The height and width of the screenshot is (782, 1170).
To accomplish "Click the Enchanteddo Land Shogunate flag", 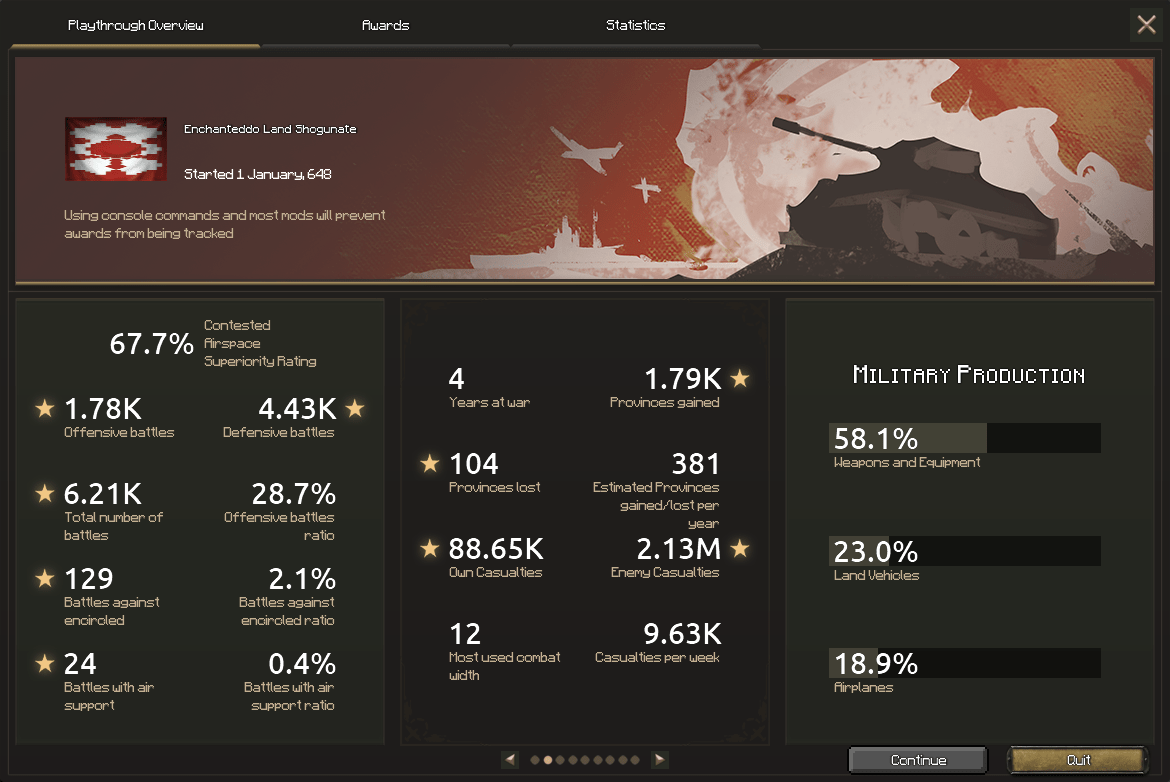I will click(x=116, y=148).
